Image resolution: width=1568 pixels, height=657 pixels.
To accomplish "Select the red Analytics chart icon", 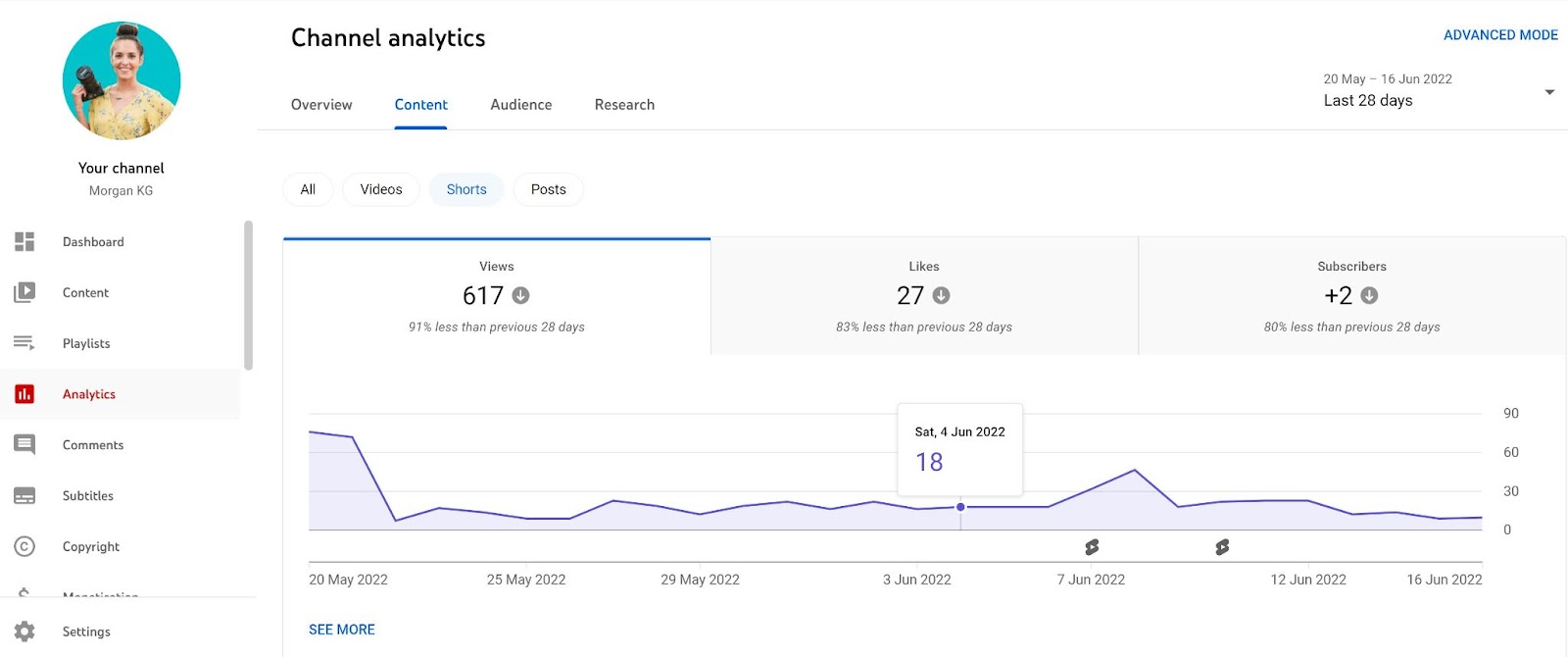I will click(24, 394).
